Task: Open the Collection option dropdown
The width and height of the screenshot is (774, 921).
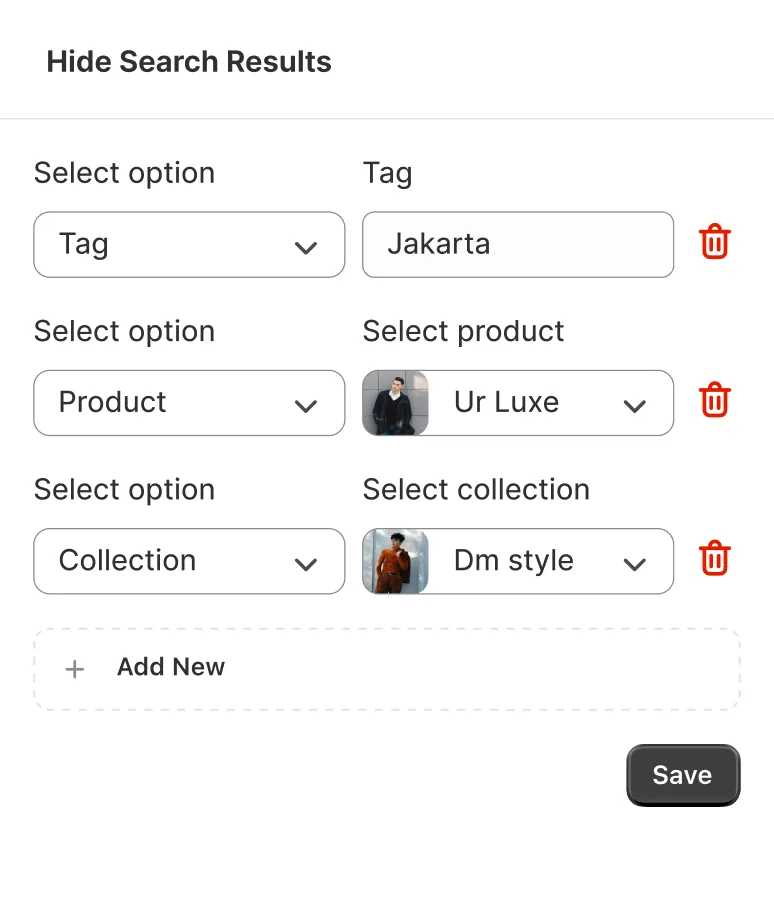Action: point(188,560)
